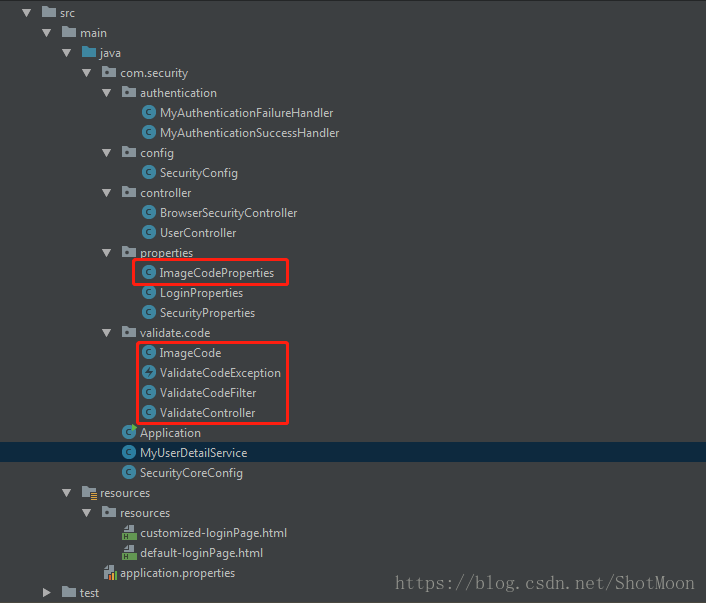Click the controller package icon
Screen dimensions: 706x603
[129, 192]
